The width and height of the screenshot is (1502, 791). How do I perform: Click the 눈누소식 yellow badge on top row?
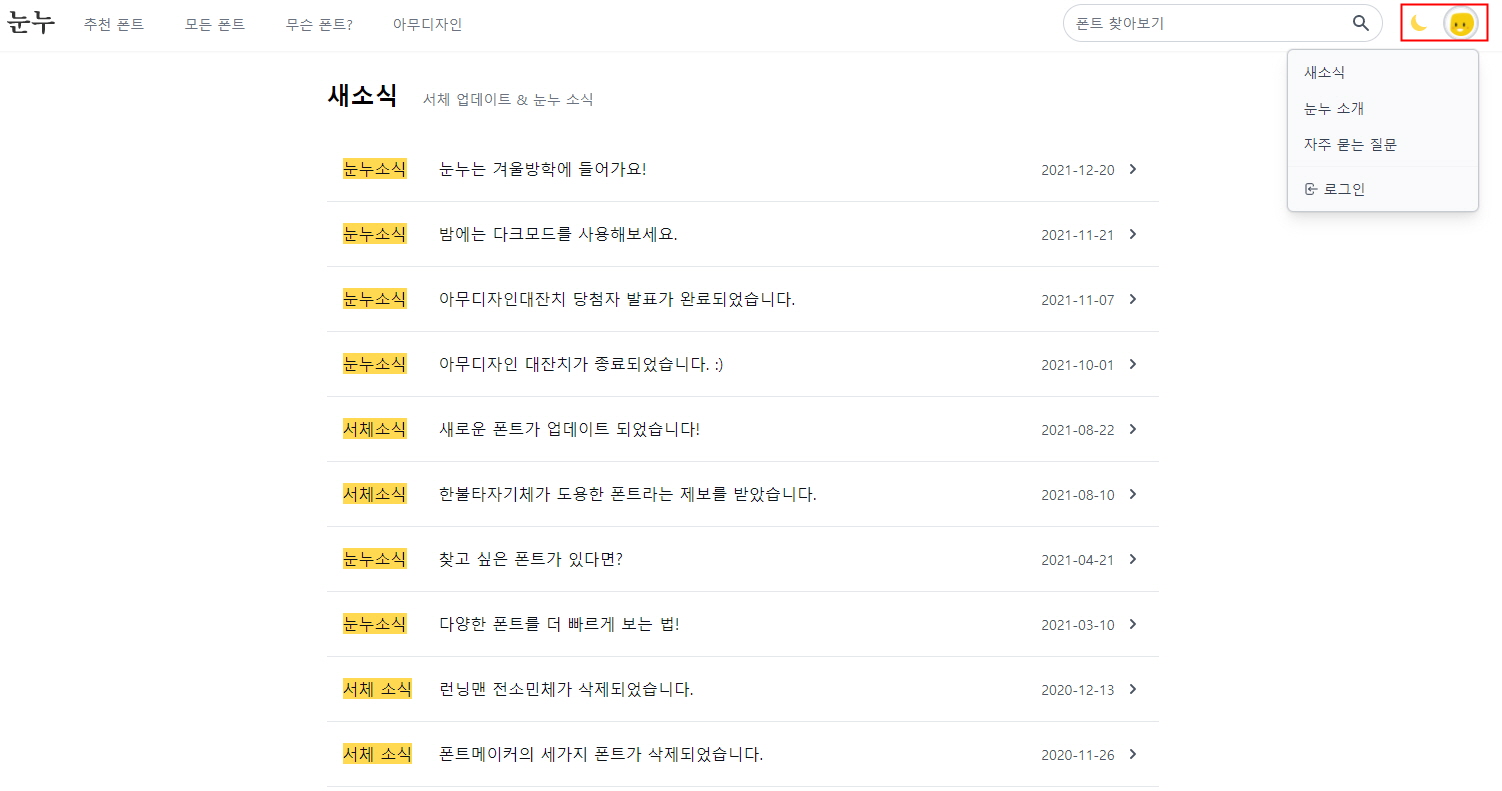(x=374, y=169)
